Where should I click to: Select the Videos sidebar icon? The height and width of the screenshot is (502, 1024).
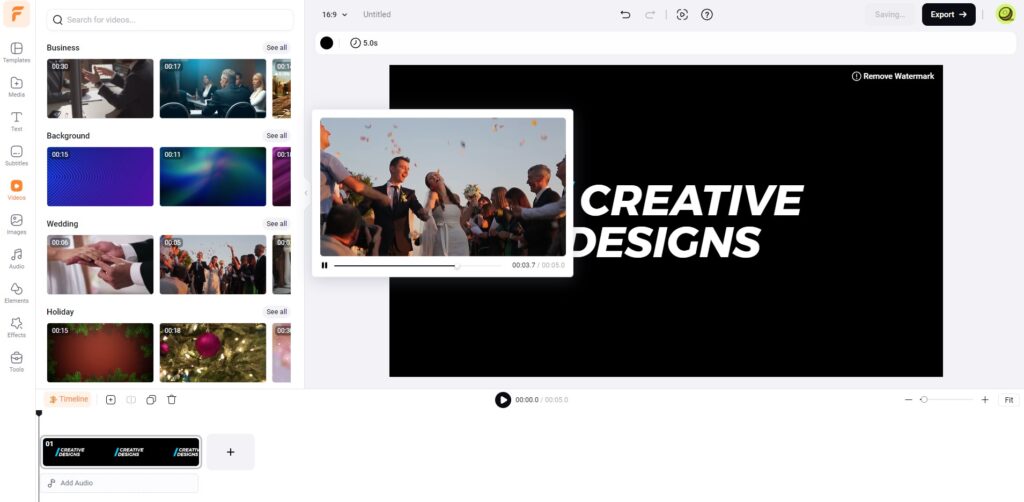click(x=16, y=190)
